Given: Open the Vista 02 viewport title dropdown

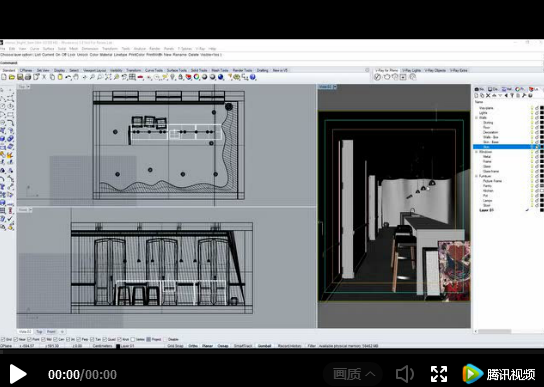Looking at the screenshot, I should coord(335,87).
